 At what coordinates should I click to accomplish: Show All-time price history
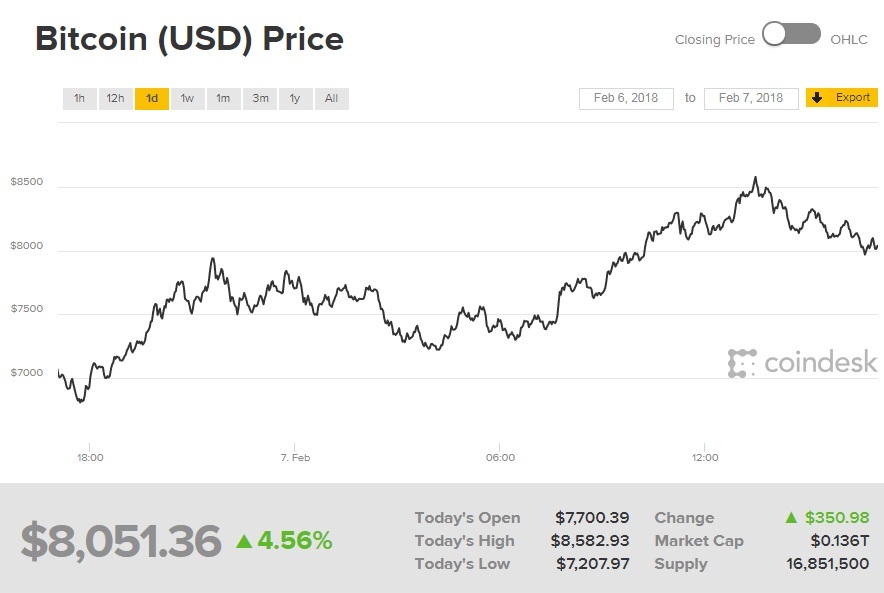[x=331, y=98]
